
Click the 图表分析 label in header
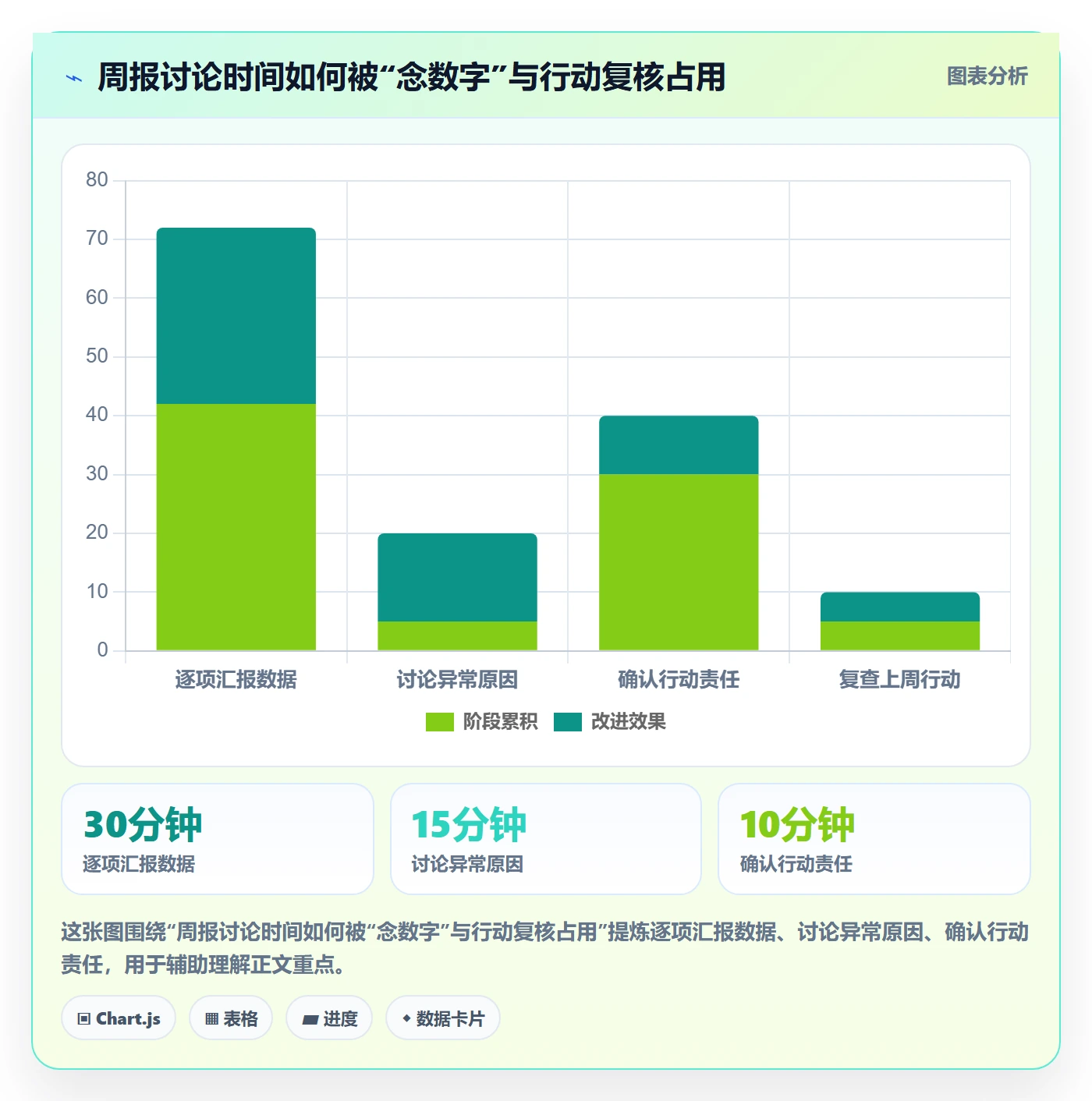(x=987, y=76)
